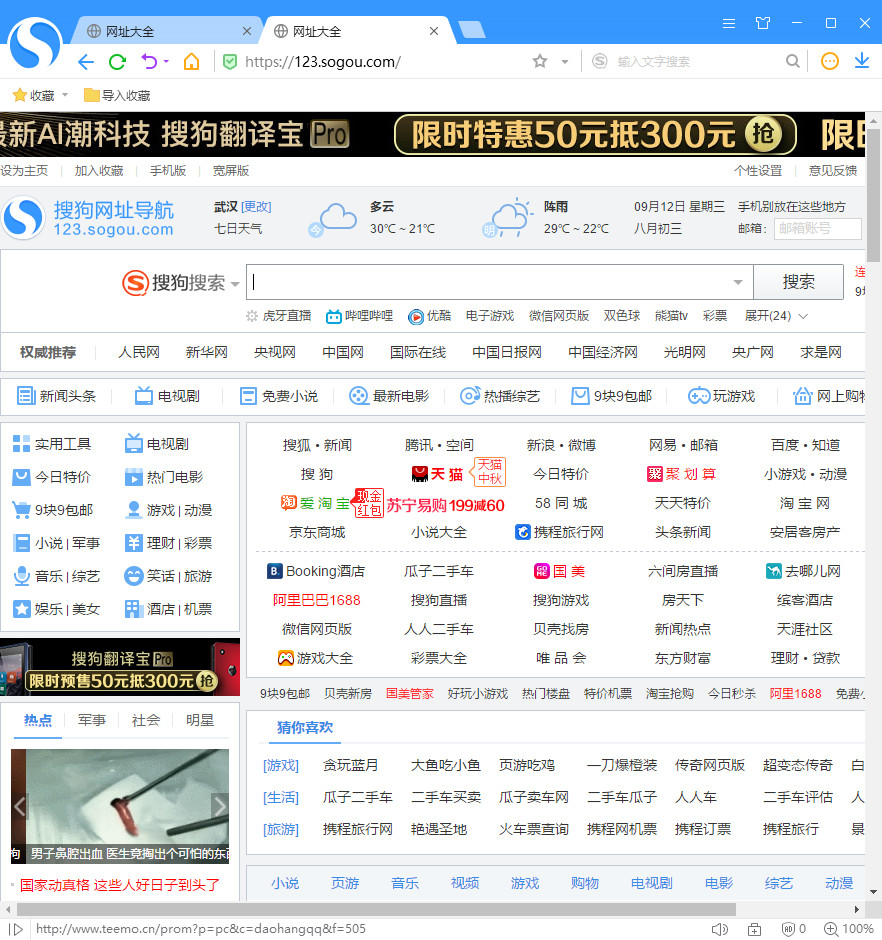The height and width of the screenshot is (940, 882).
Task: Click the toolbar text search input box
Action: tap(696, 62)
